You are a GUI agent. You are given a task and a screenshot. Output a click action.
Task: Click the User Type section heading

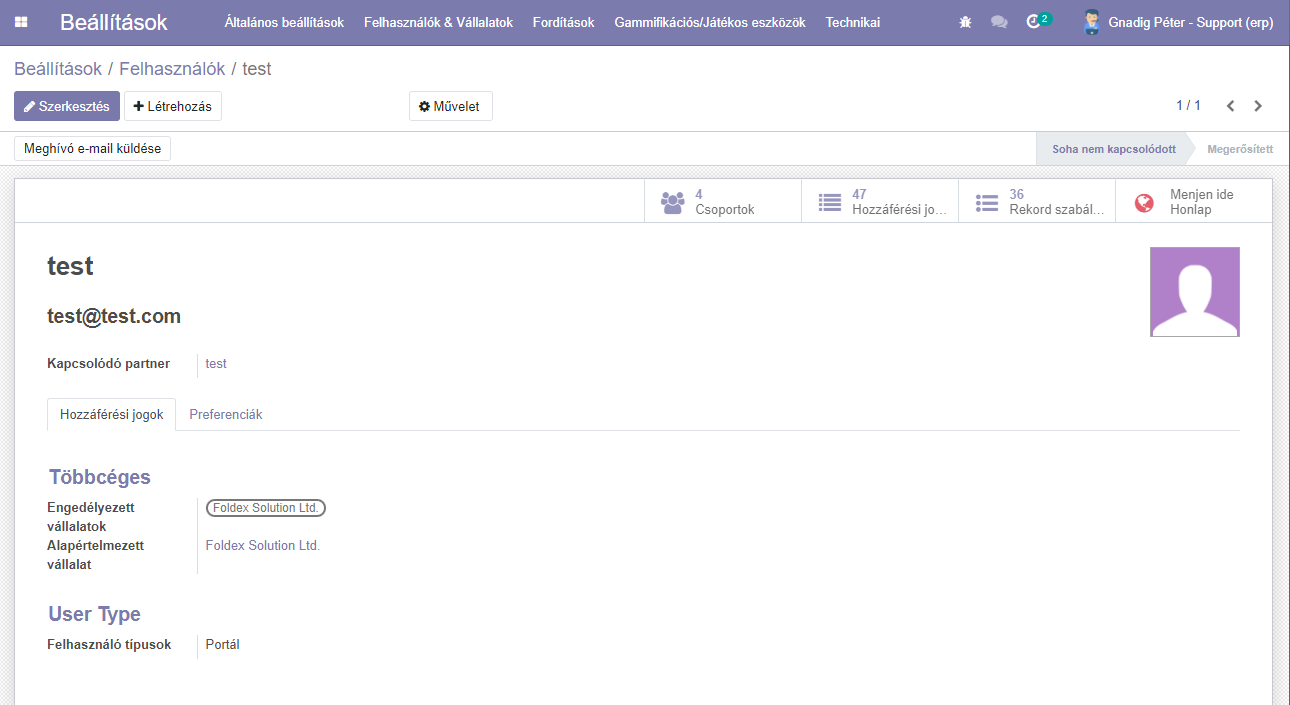95,614
